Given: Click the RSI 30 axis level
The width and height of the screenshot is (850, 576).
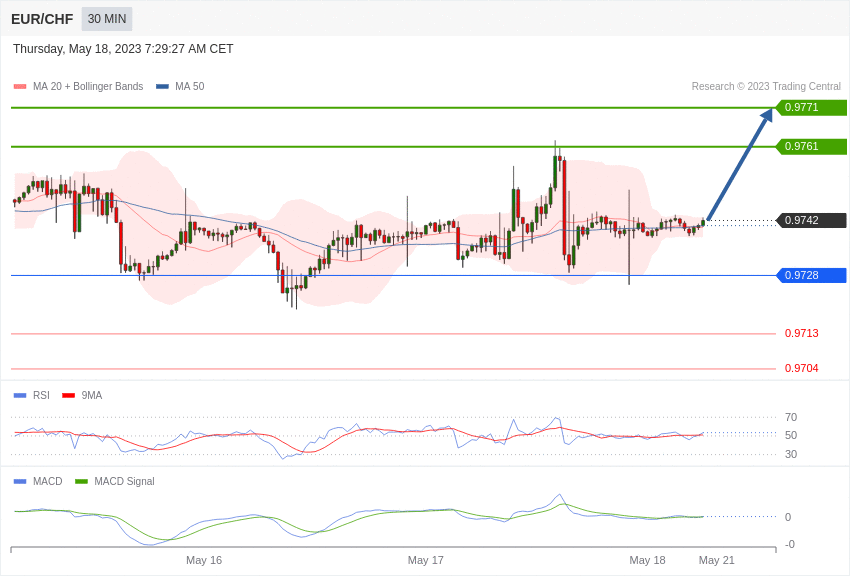Looking at the screenshot, I should [791, 454].
